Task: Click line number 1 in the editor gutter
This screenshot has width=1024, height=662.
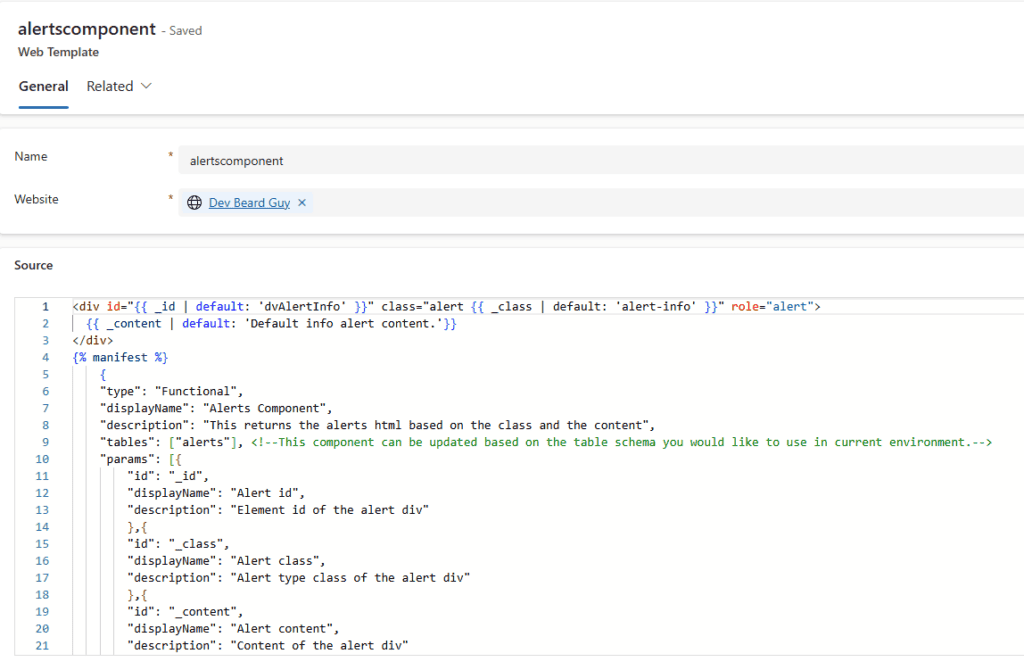Action: tap(44, 306)
